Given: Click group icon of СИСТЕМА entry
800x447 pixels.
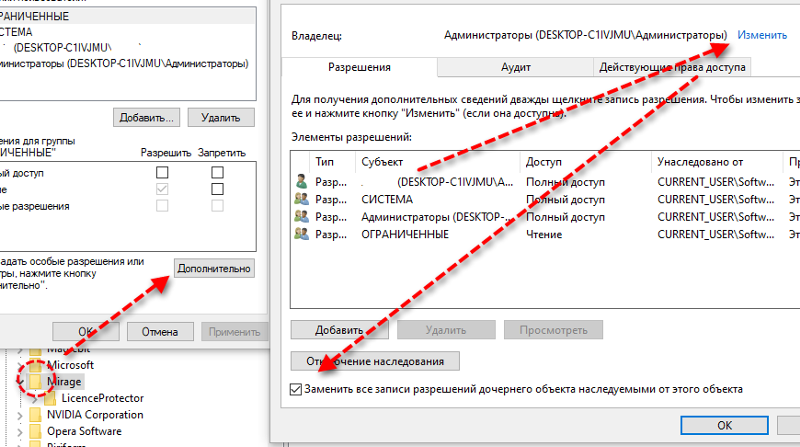Looking at the screenshot, I should 302,199.
